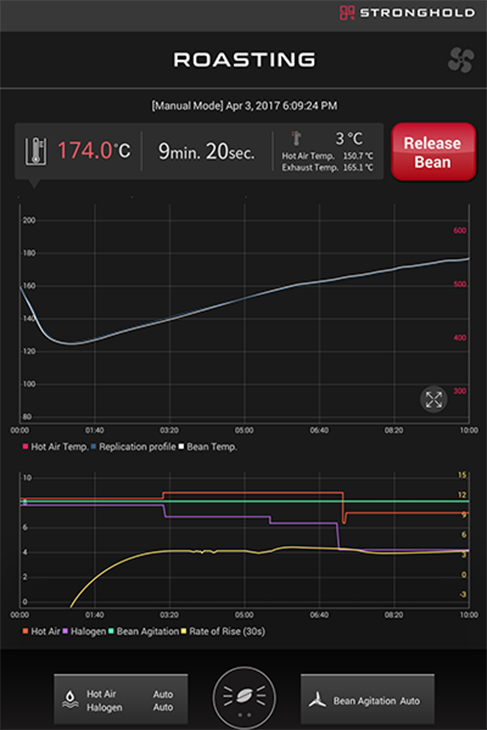The image size is (487, 730).
Task: Click the 9min. 20sec. elapsed timer
Action: [x=207, y=151]
